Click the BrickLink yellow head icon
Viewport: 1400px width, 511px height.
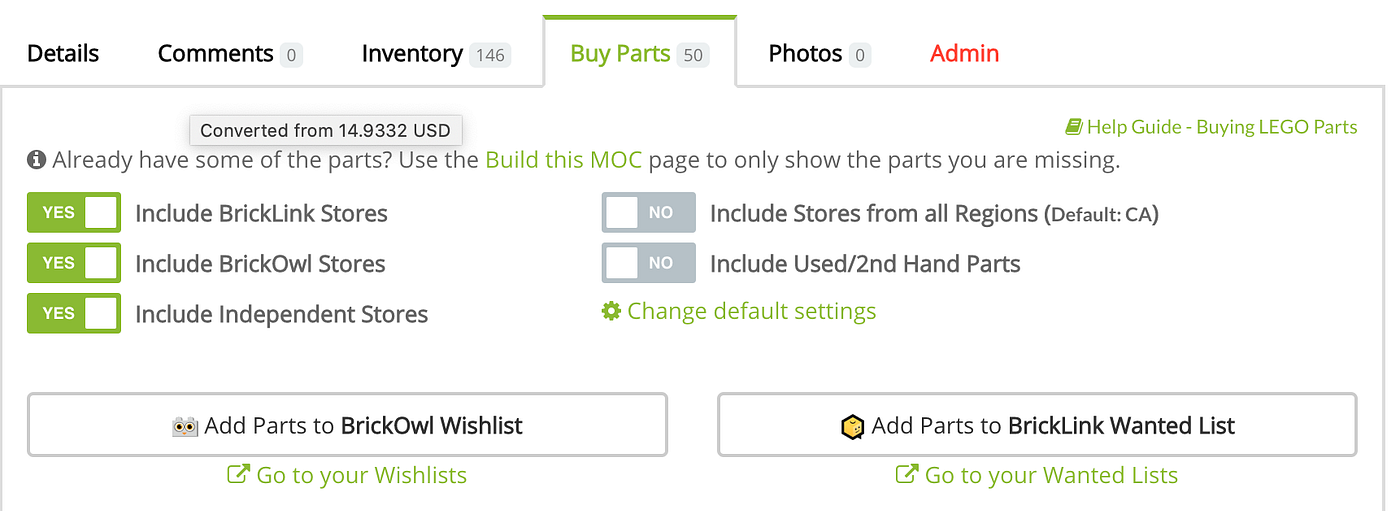(852, 427)
